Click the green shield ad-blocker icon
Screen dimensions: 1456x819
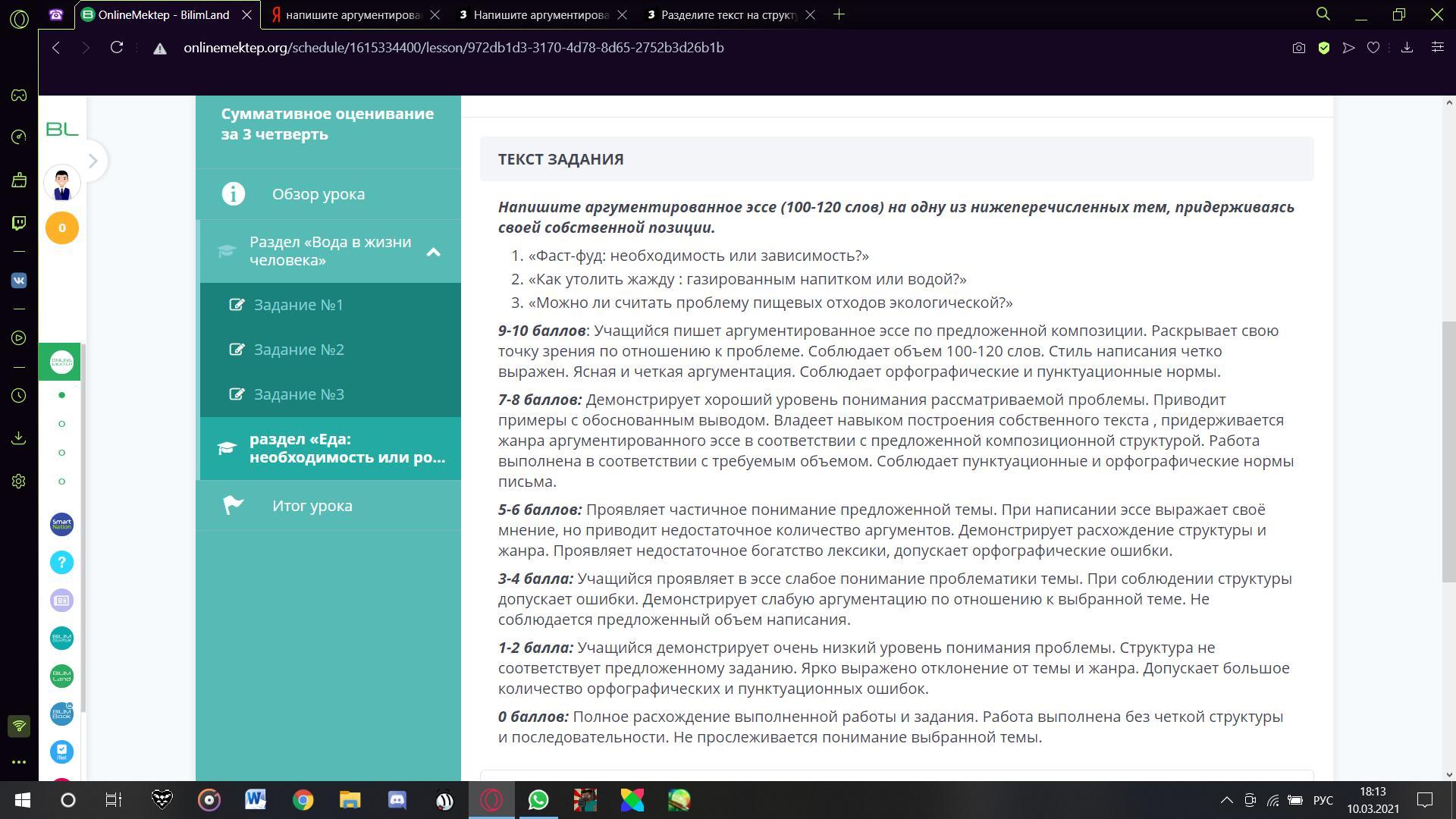(1324, 48)
